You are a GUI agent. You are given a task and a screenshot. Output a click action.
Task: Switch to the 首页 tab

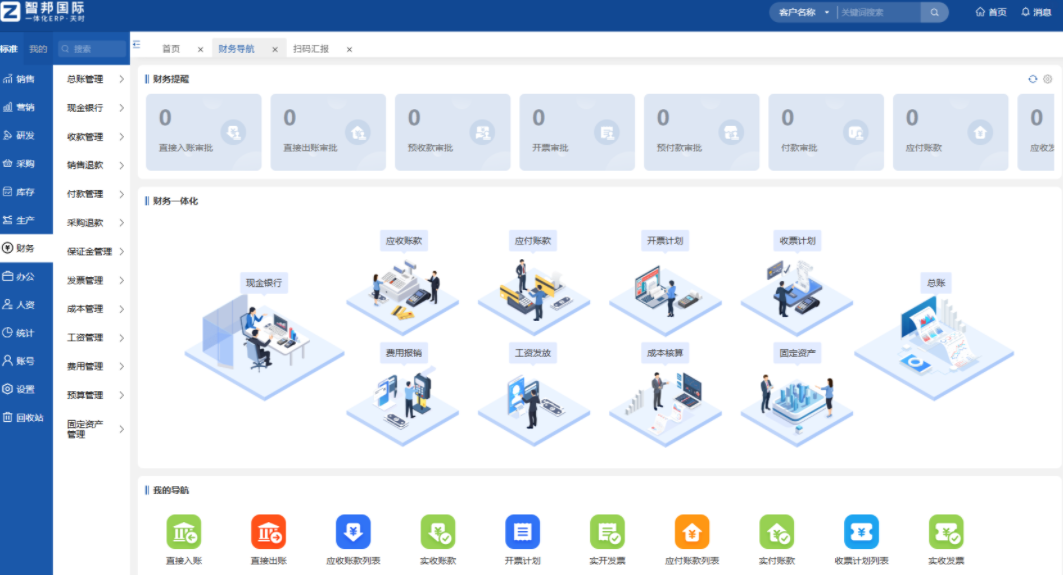click(x=171, y=49)
